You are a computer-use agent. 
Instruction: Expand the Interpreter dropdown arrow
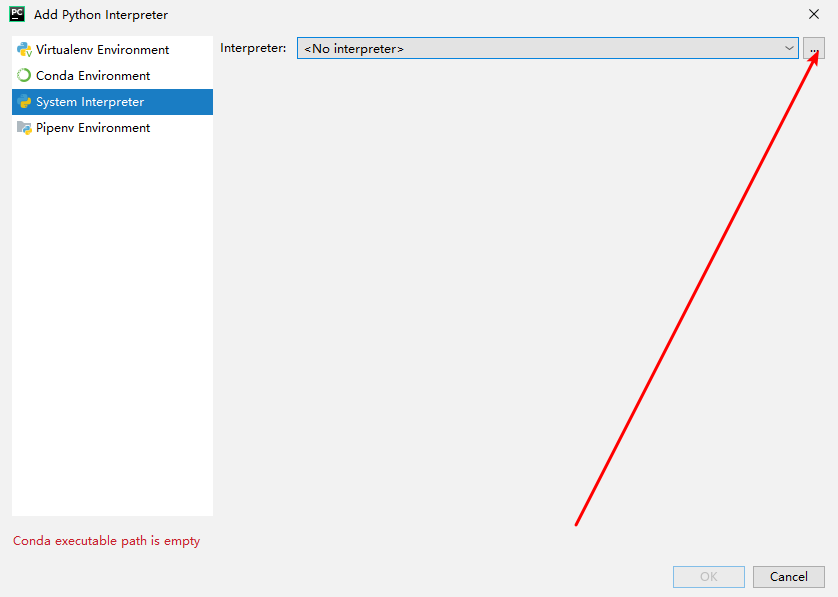pos(789,48)
